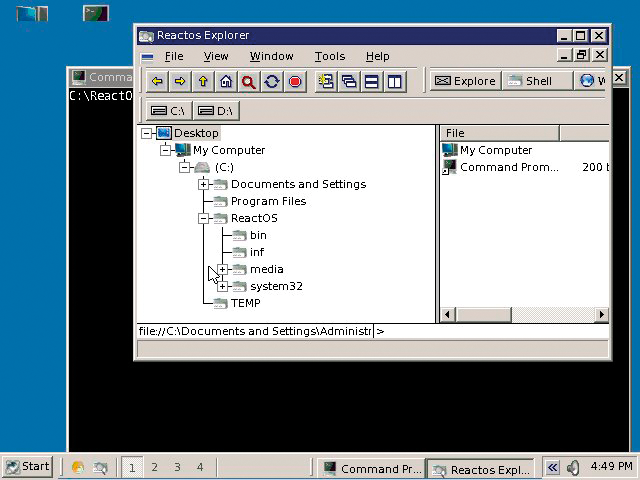This screenshot has width=640, height=480.
Task: Click the File column header
Action: (500, 133)
